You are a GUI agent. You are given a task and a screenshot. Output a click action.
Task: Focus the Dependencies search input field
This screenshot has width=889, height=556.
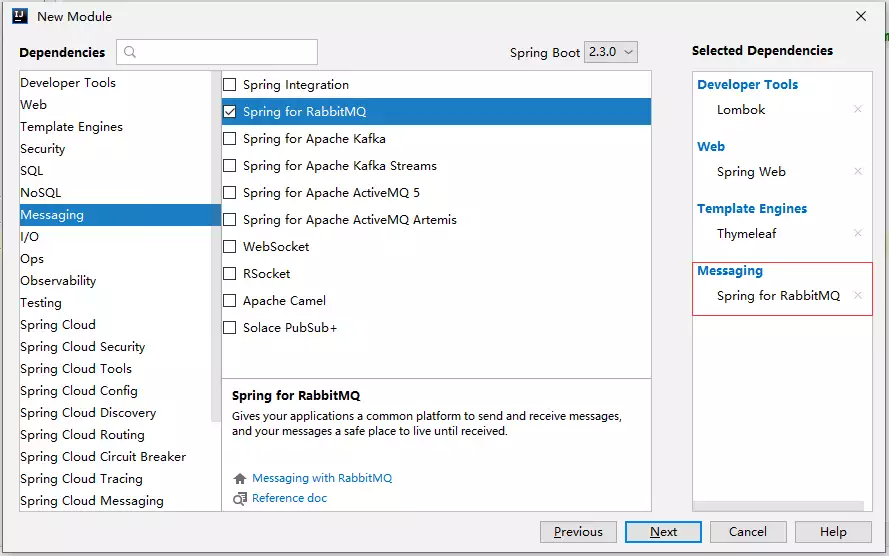[217, 52]
